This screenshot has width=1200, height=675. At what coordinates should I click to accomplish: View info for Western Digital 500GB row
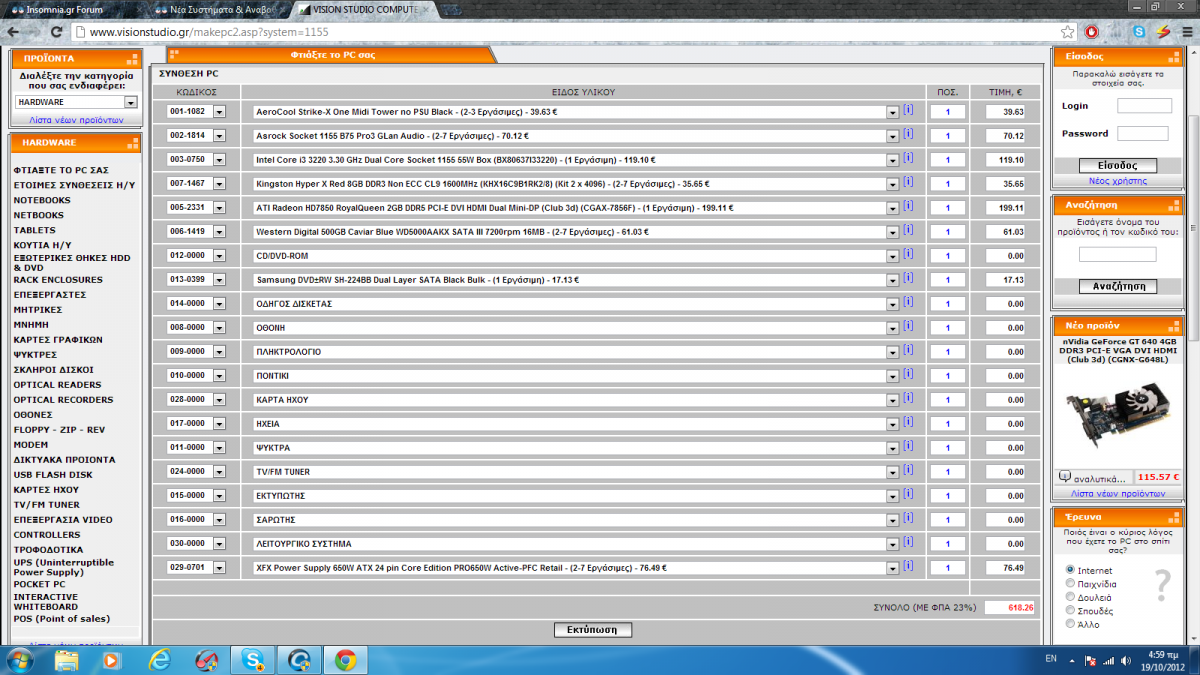pos(908,229)
